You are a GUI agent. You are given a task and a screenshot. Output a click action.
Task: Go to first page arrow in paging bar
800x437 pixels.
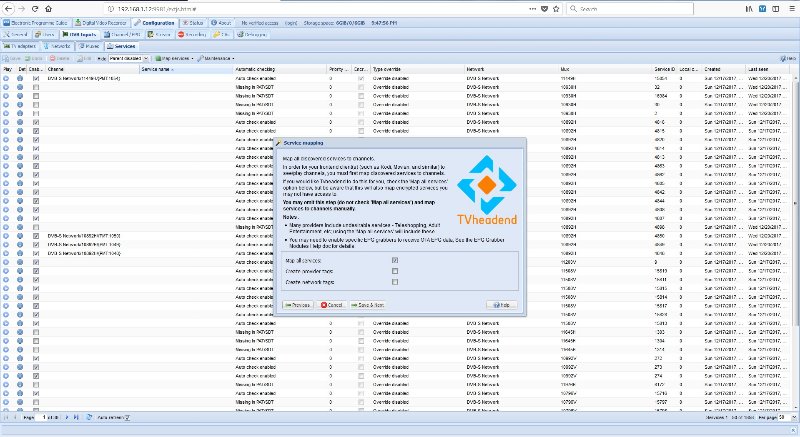click(x=6, y=417)
